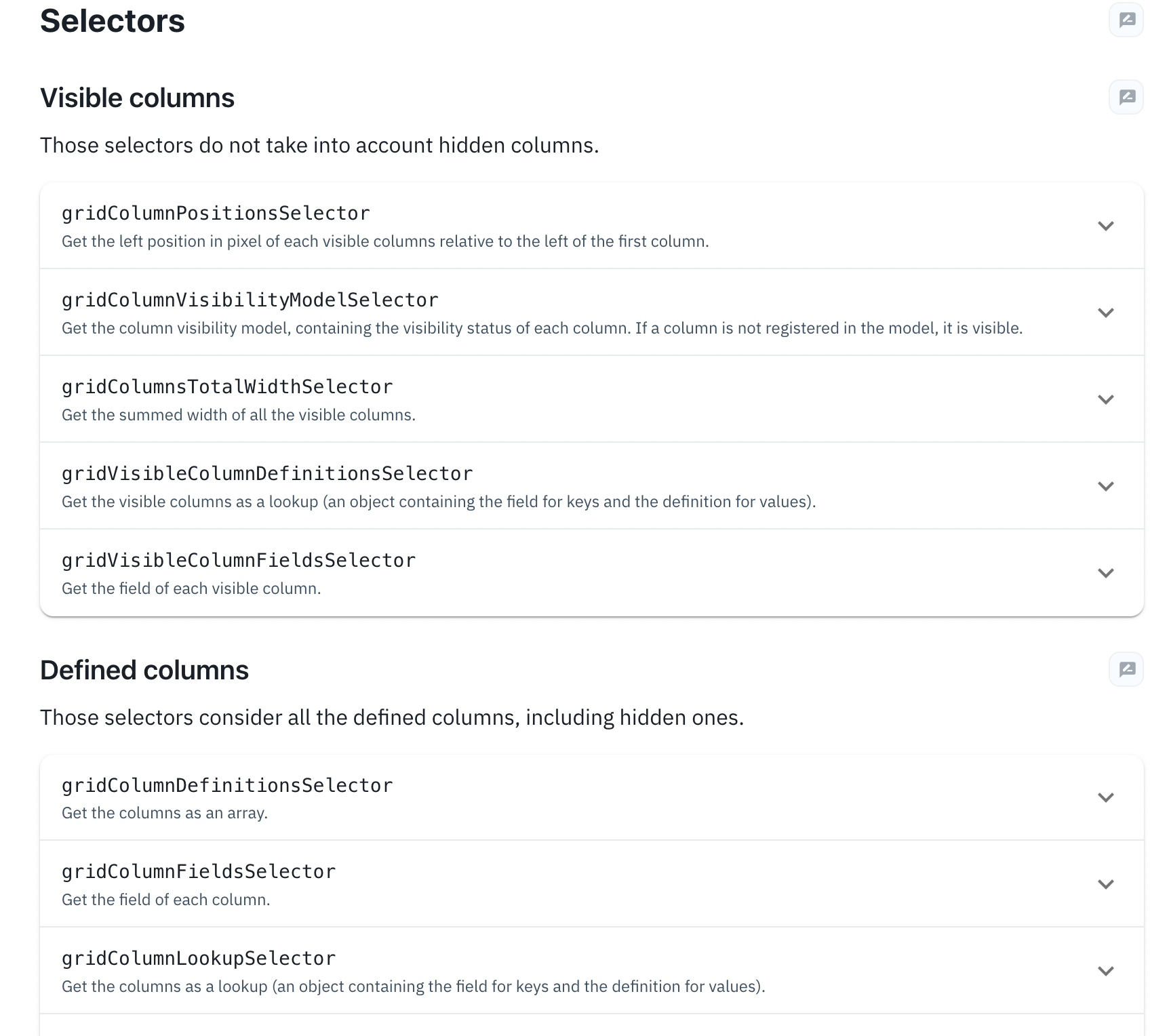Expand the gridColumnPositionsSelector row chevron

[x=1106, y=226]
